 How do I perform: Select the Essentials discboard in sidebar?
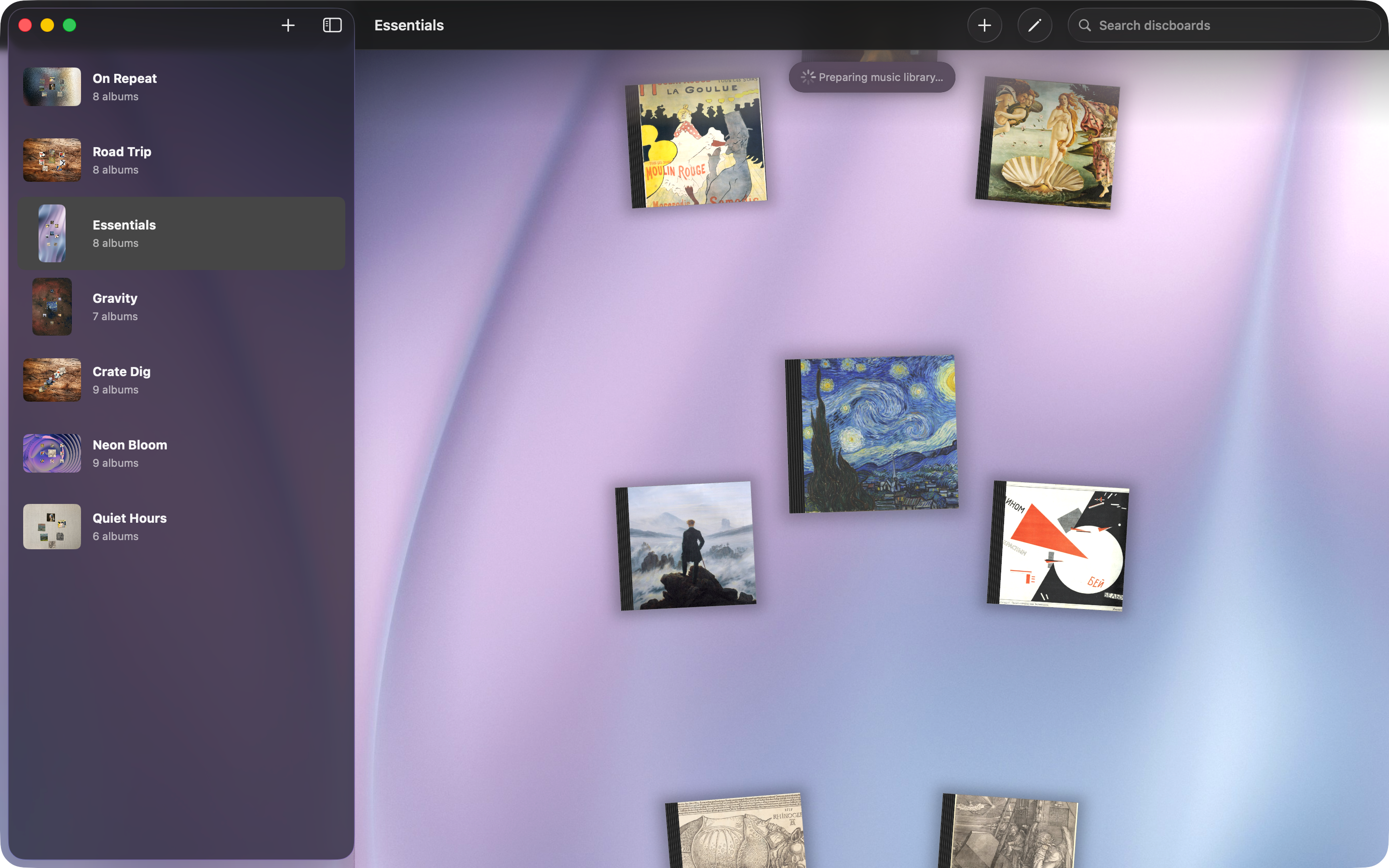point(181,234)
